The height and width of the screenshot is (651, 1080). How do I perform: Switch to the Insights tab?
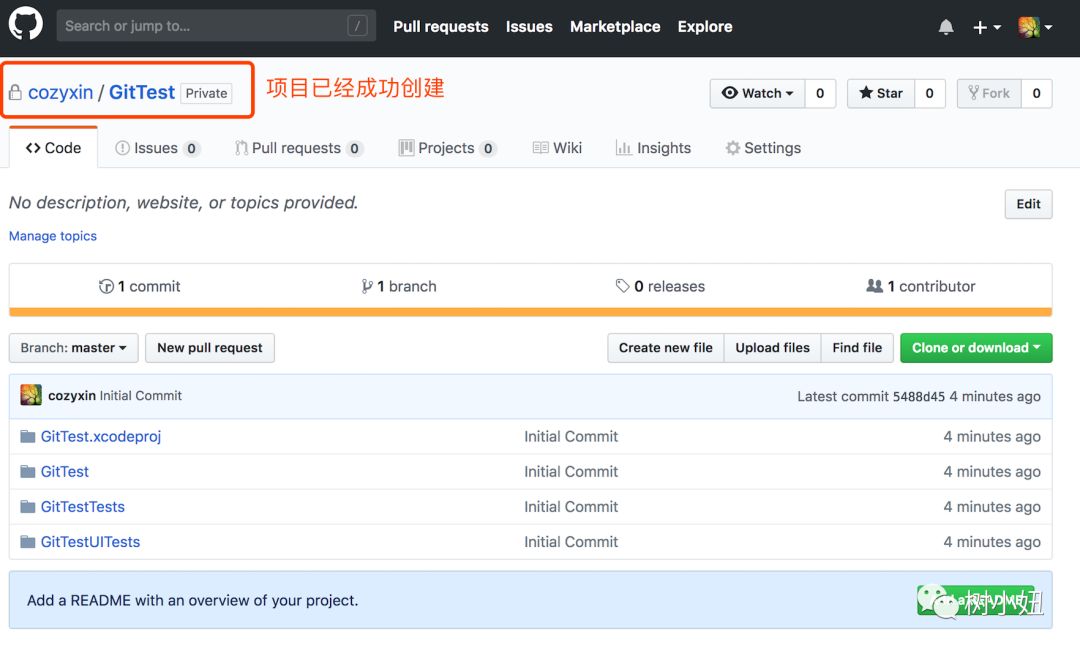click(653, 148)
